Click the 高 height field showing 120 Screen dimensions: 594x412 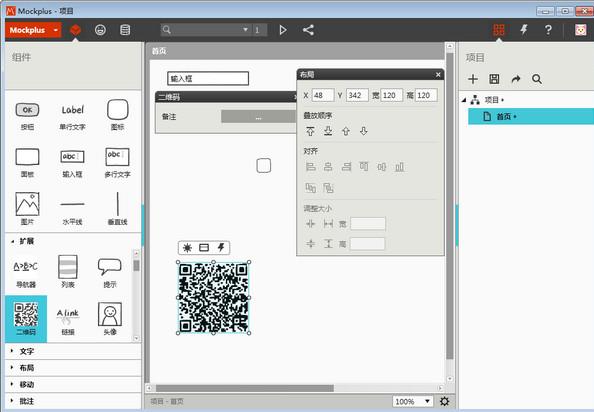[x=426, y=95]
